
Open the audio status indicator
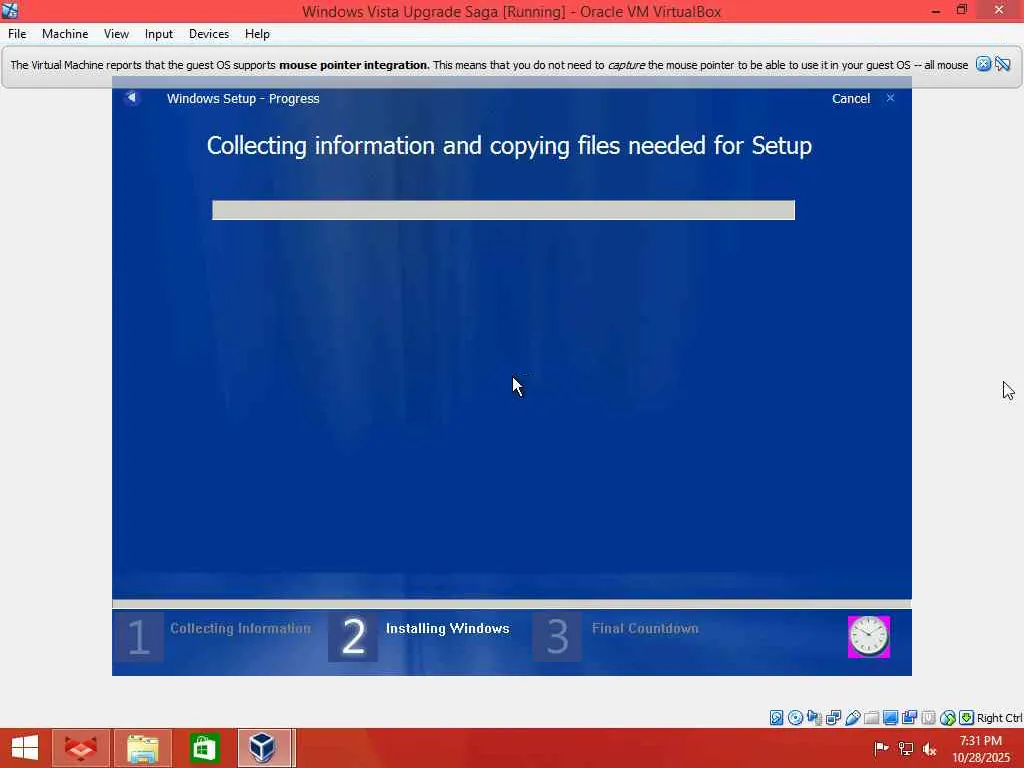tap(814, 718)
